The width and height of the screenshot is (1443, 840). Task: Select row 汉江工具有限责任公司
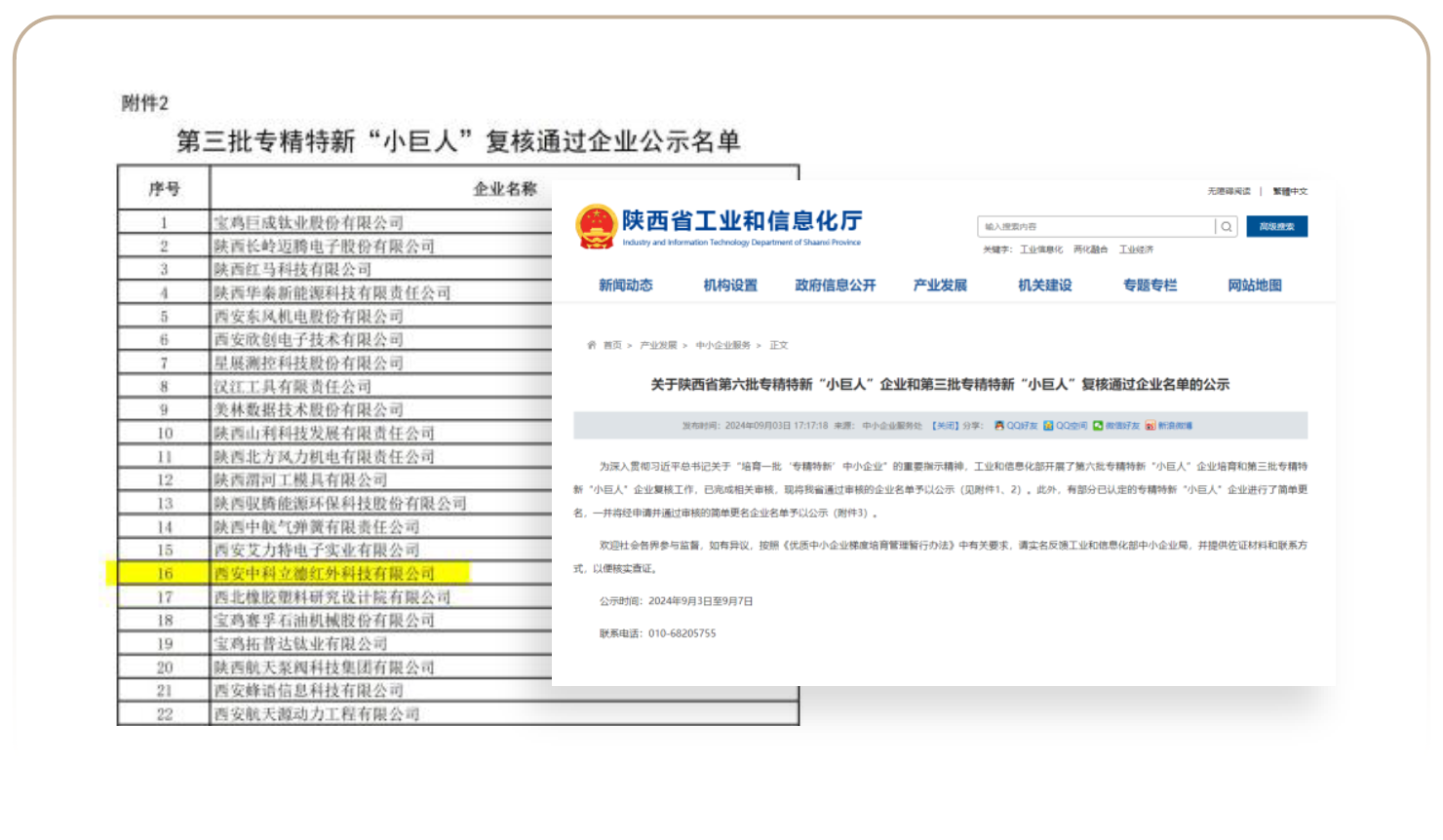click(292, 387)
